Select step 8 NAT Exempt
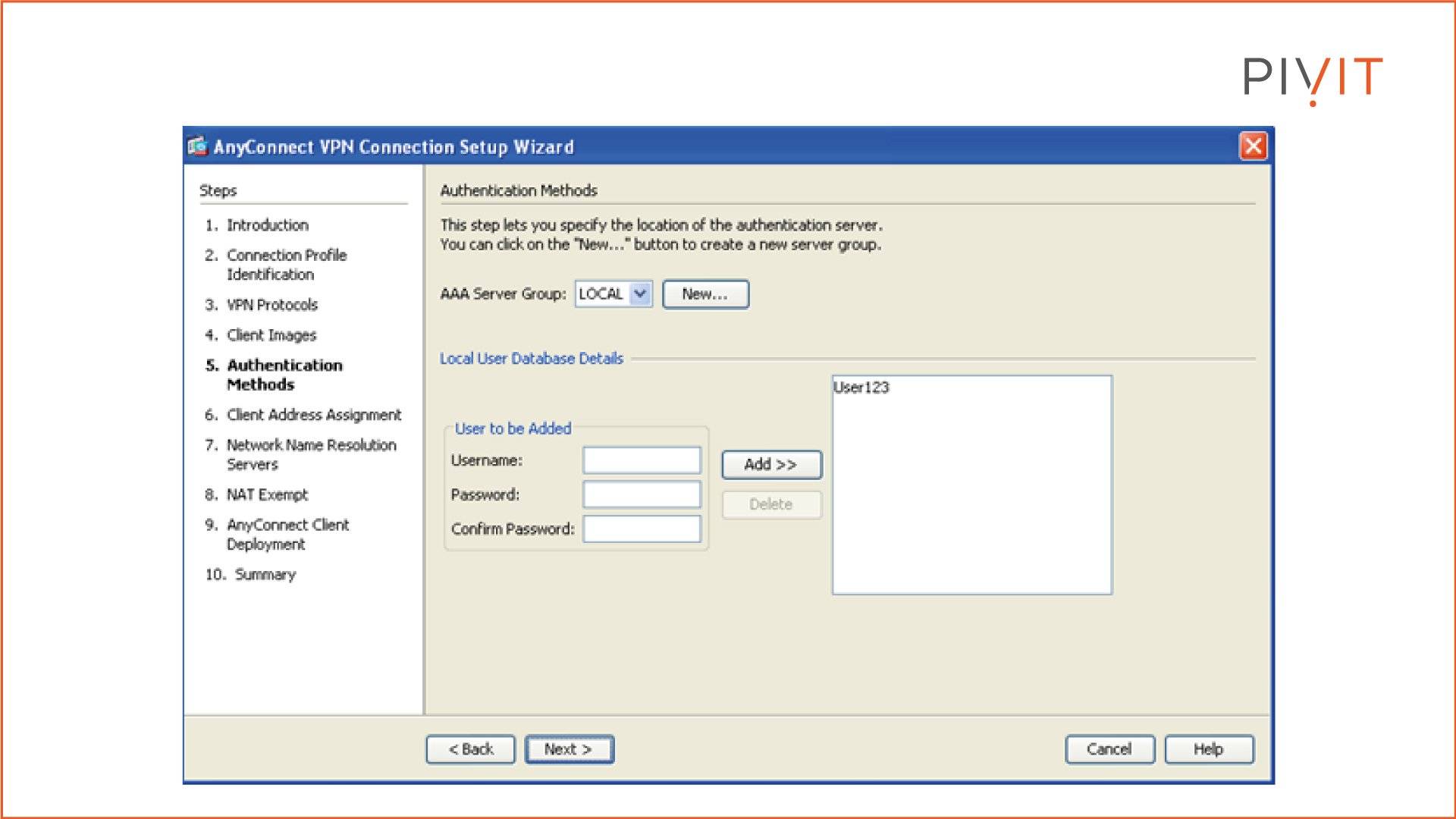The height and width of the screenshot is (819, 1456). (267, 494)
